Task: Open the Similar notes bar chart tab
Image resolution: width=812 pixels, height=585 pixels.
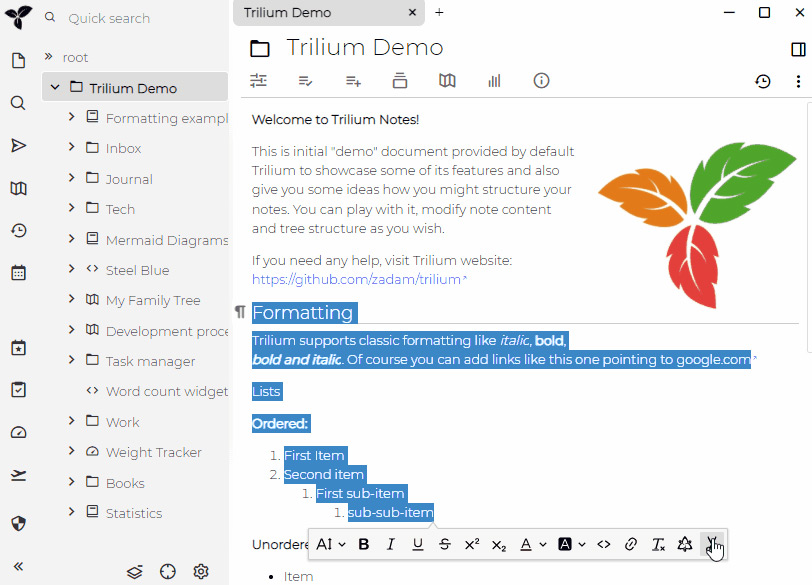Action: point(494,81)
